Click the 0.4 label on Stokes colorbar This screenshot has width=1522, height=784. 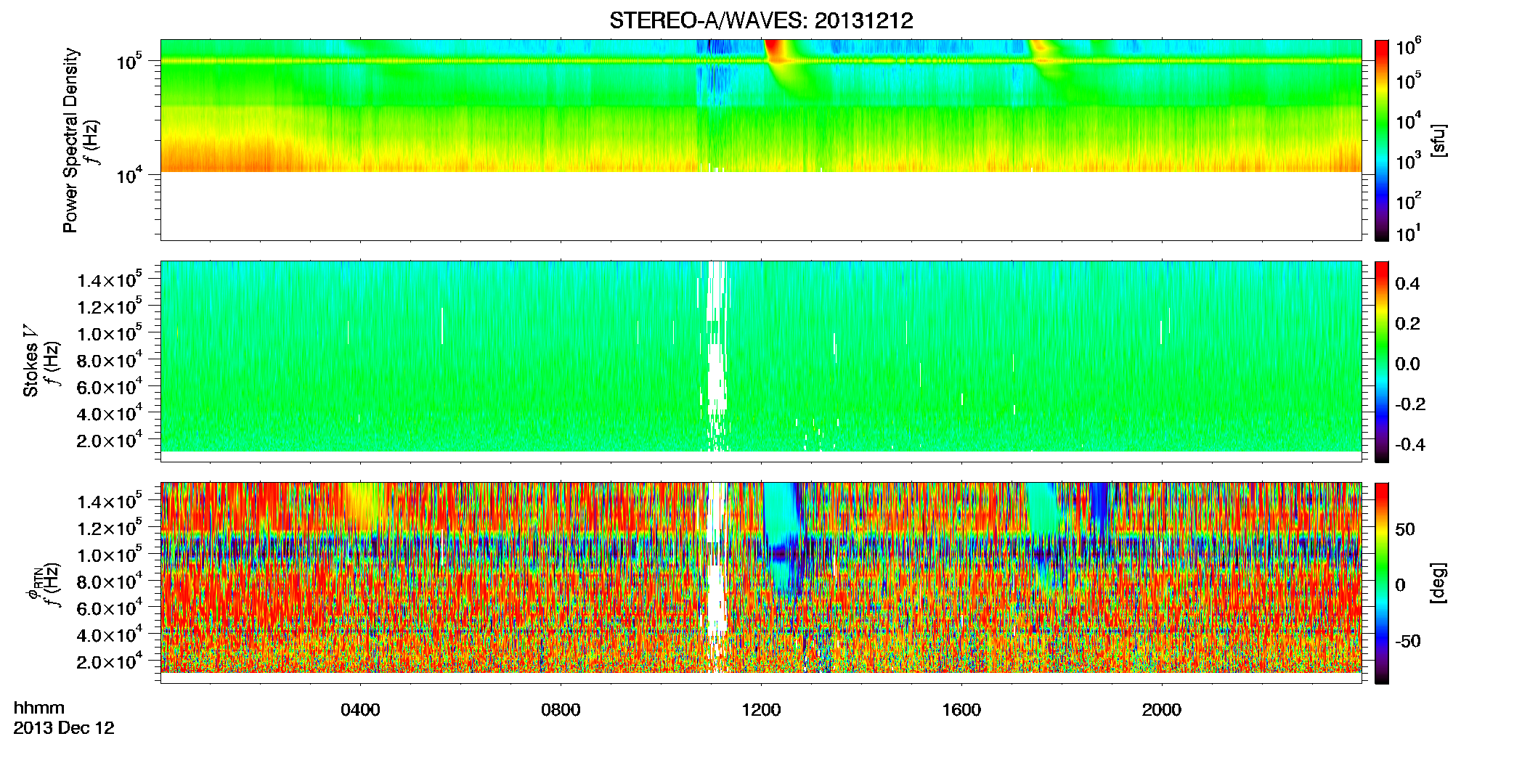click(1407, 284)
